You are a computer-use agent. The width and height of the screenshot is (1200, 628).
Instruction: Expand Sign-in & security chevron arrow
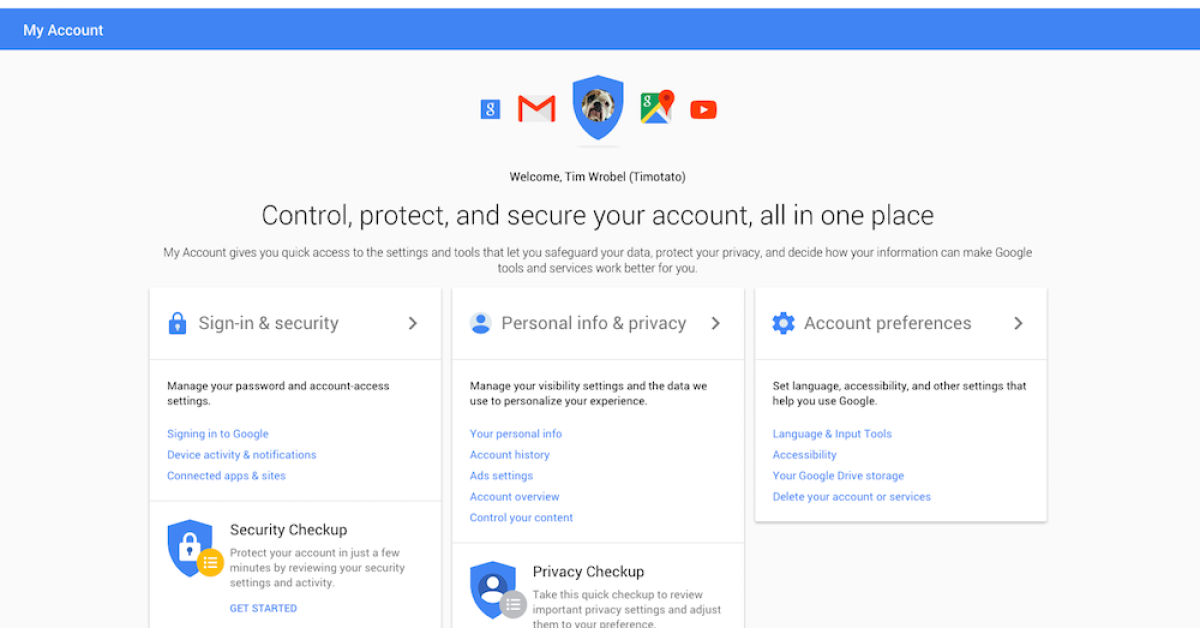click(x=413, y=323)
